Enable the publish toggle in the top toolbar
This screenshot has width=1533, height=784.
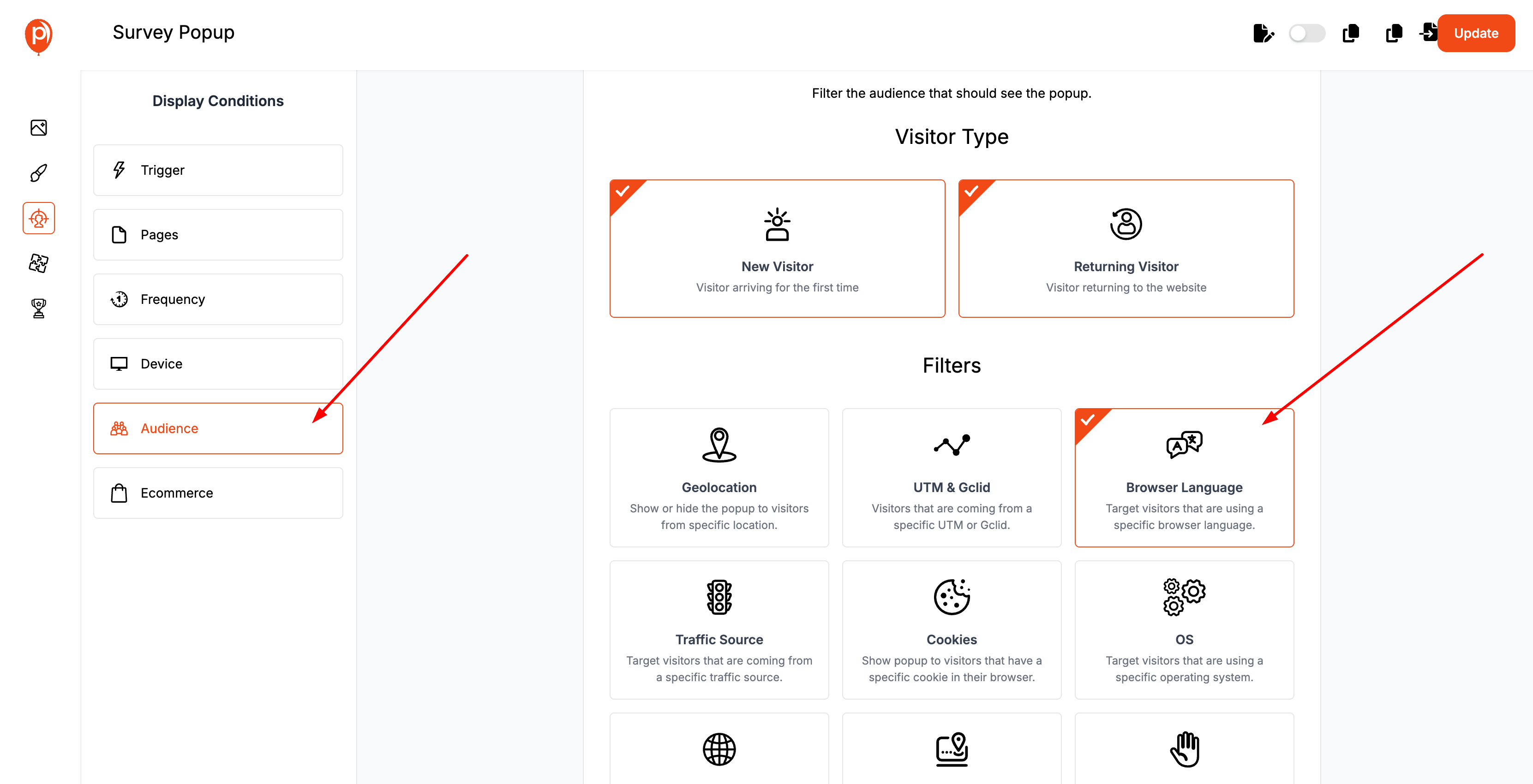[1307, 33]
